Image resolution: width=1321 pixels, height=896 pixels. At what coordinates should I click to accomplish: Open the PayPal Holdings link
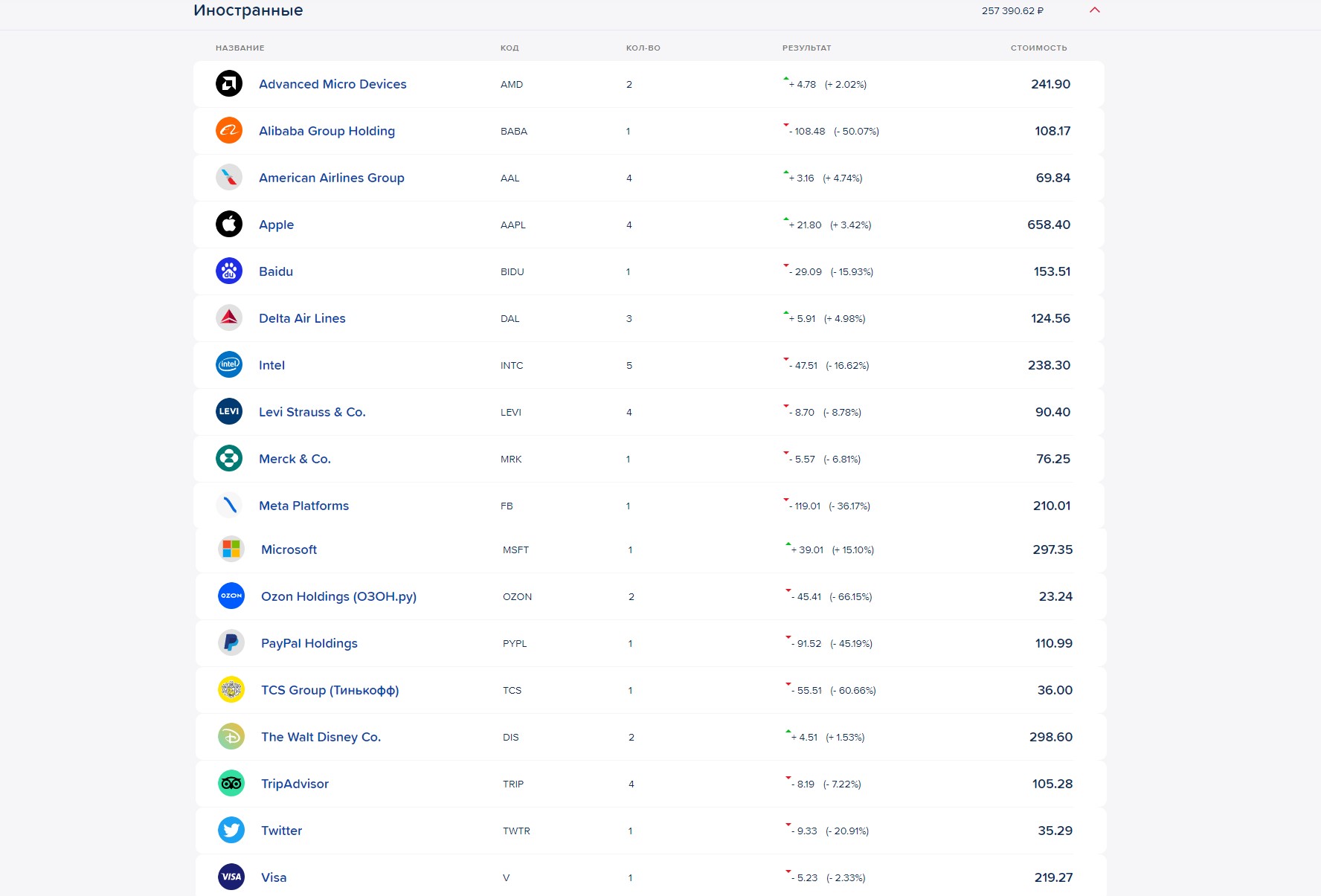coord(309,643)
